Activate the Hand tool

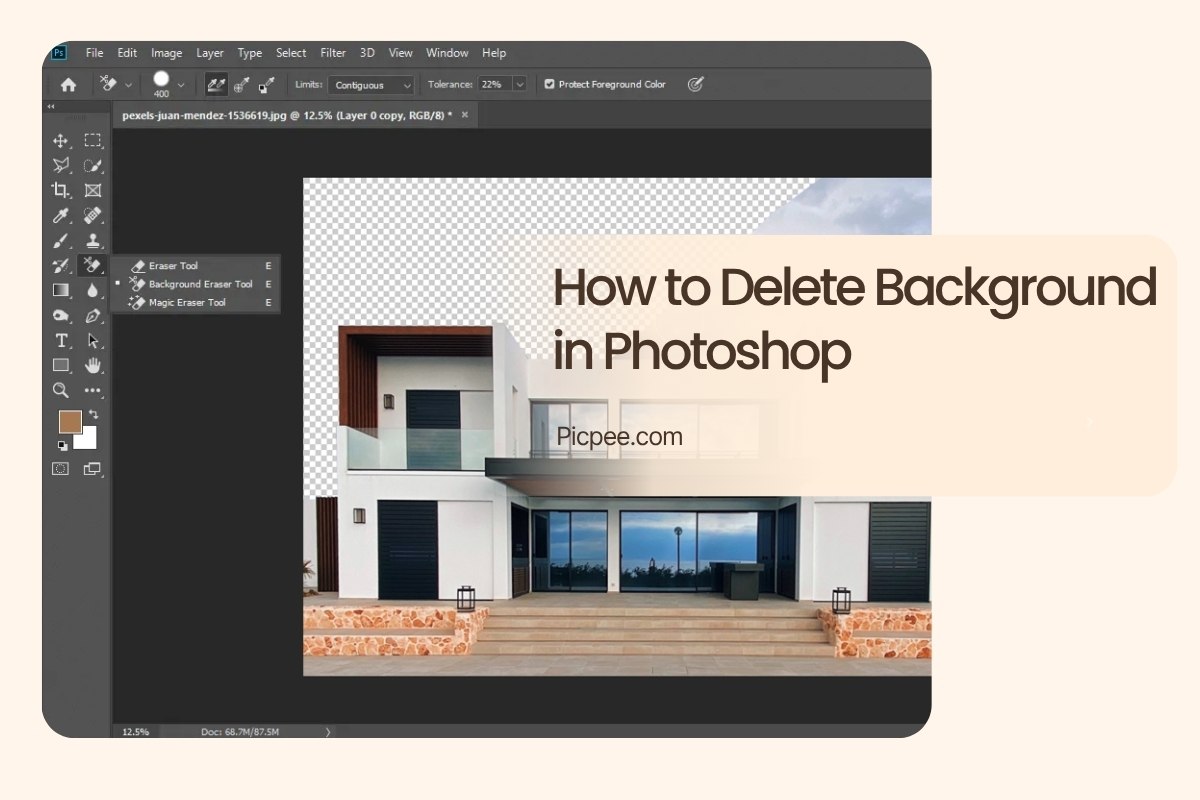coord(93,365)
